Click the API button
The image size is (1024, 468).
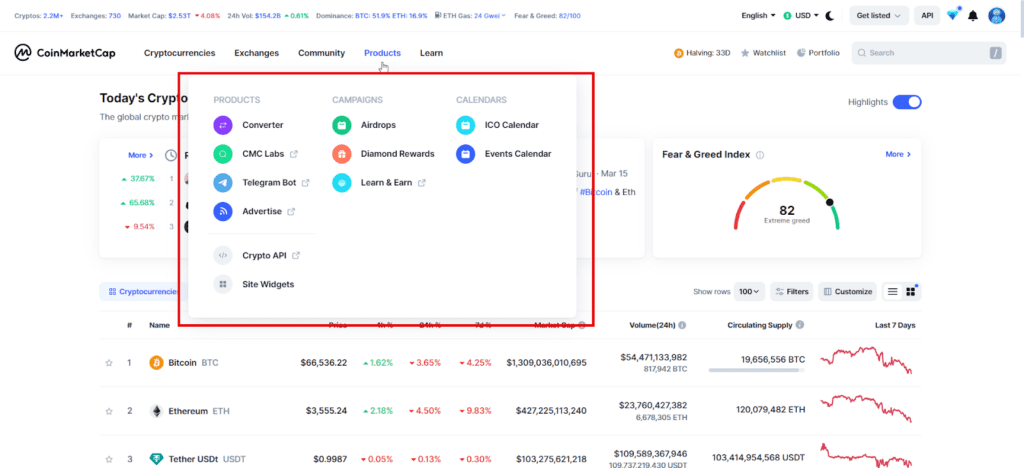pos(927,16)
